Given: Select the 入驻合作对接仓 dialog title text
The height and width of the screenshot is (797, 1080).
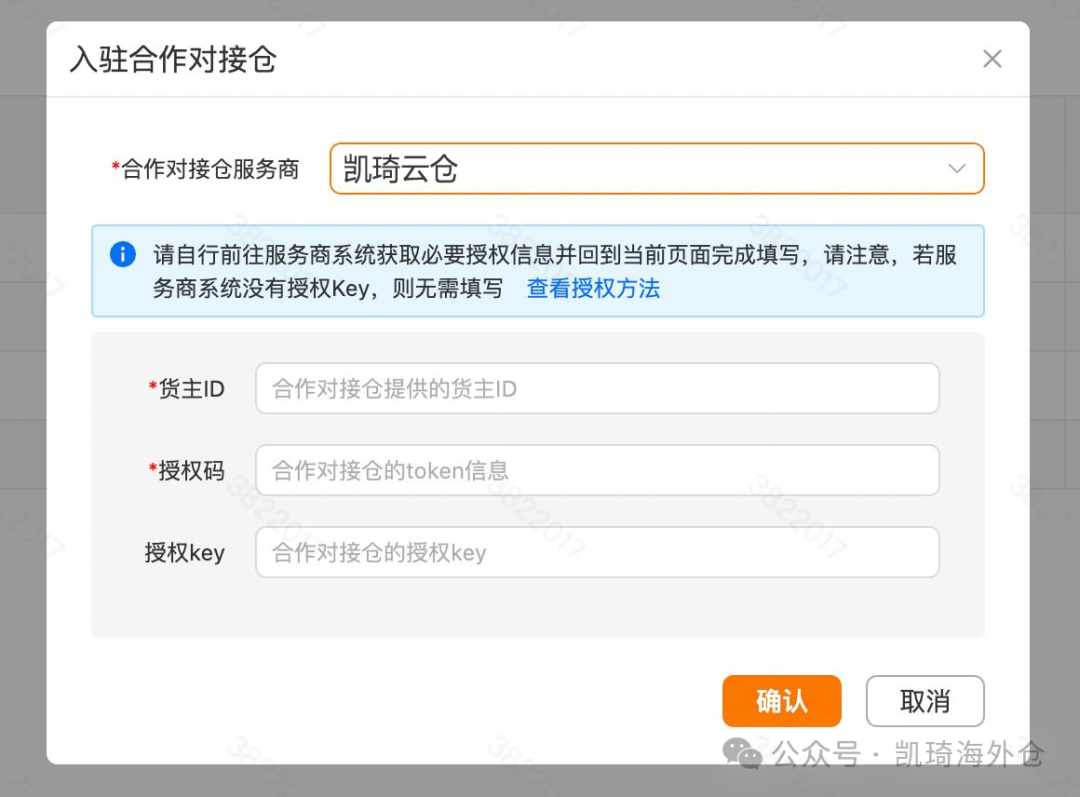Looking at the screenshot, I should pos(173,59).
